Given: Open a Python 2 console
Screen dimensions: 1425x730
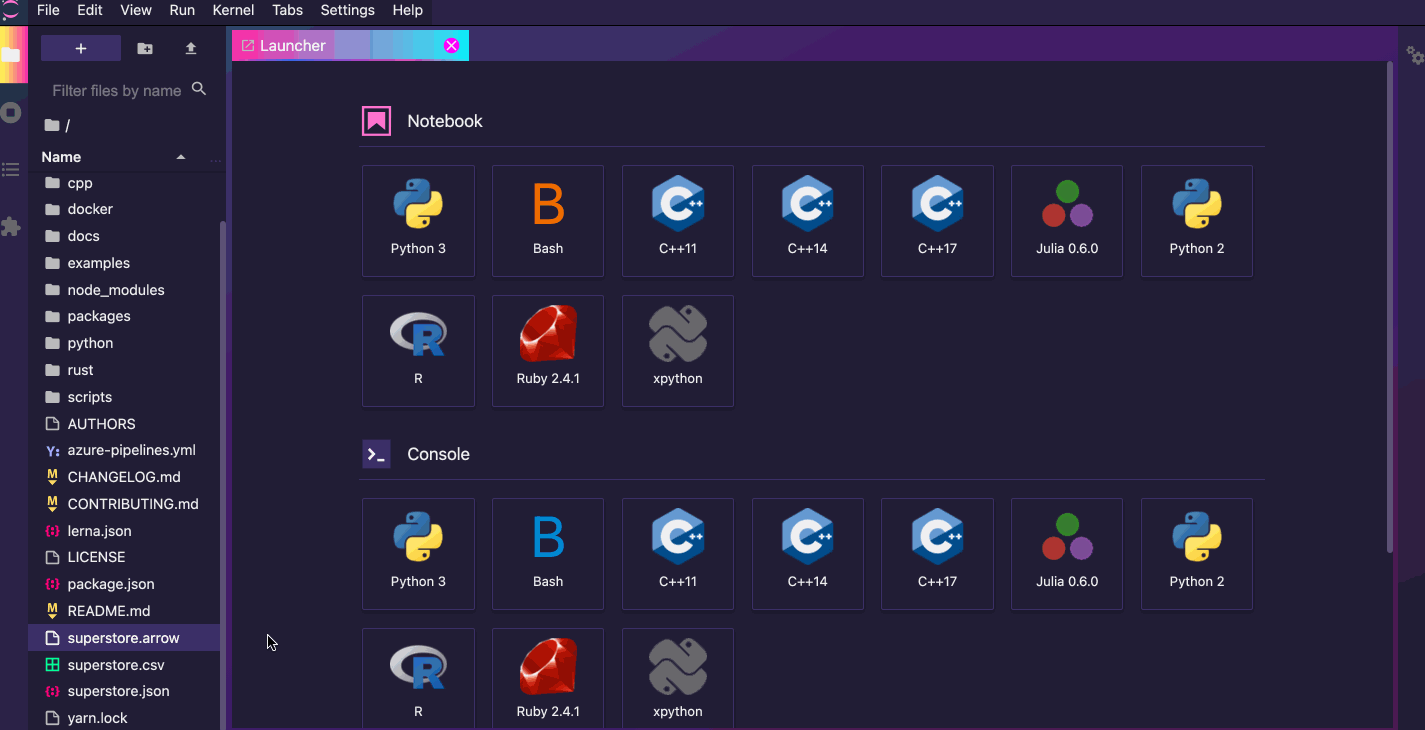Looking at the screenshot, I should pos(1197,554).
